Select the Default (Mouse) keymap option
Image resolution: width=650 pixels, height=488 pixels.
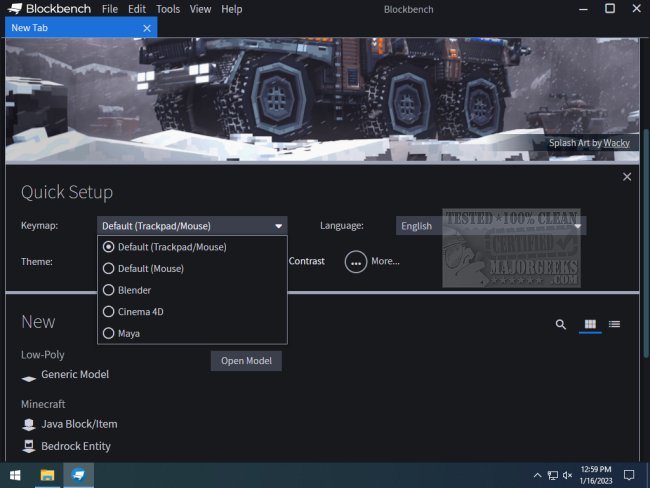pos(150,268)
